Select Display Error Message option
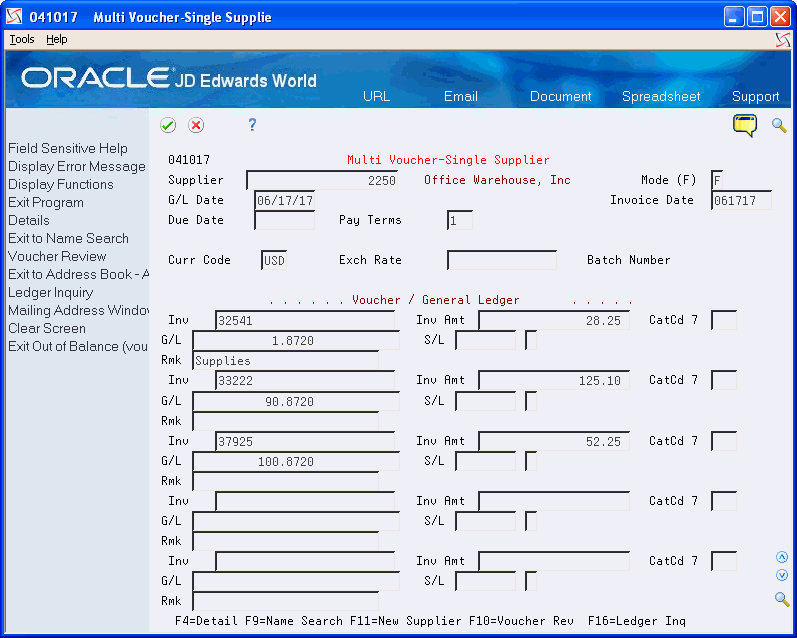This screenshot has width=797, height=638. pos(77,166)
